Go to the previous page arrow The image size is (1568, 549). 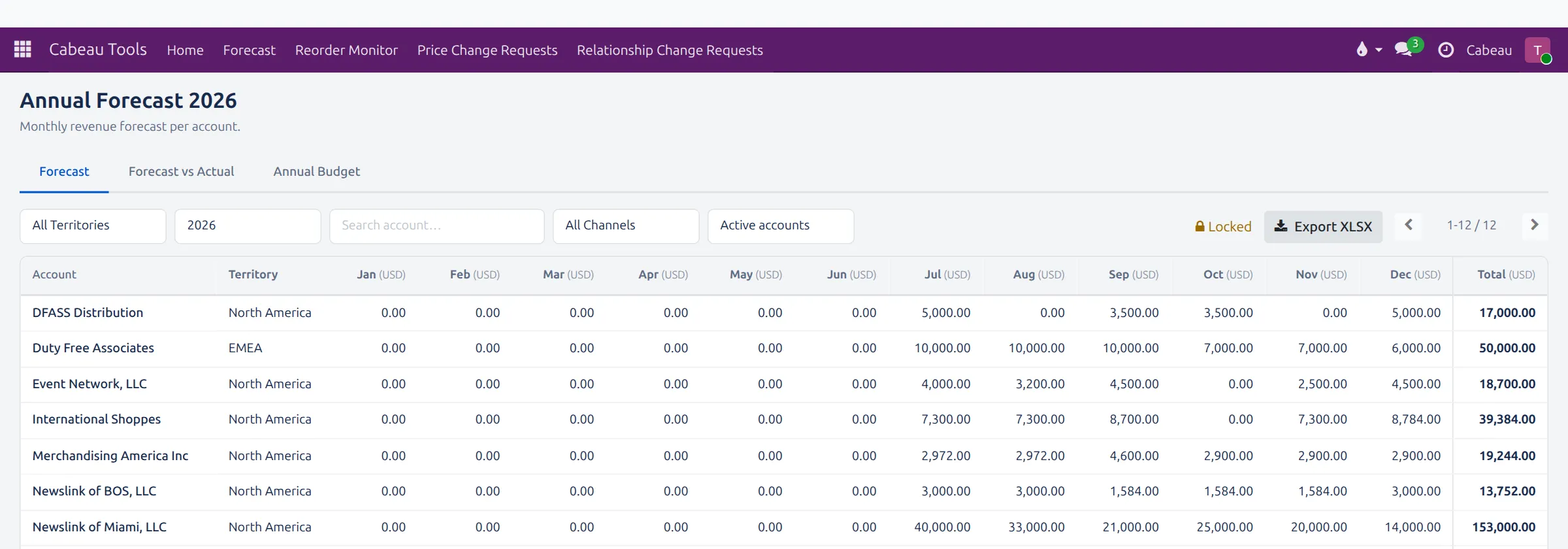point(1409,225)
